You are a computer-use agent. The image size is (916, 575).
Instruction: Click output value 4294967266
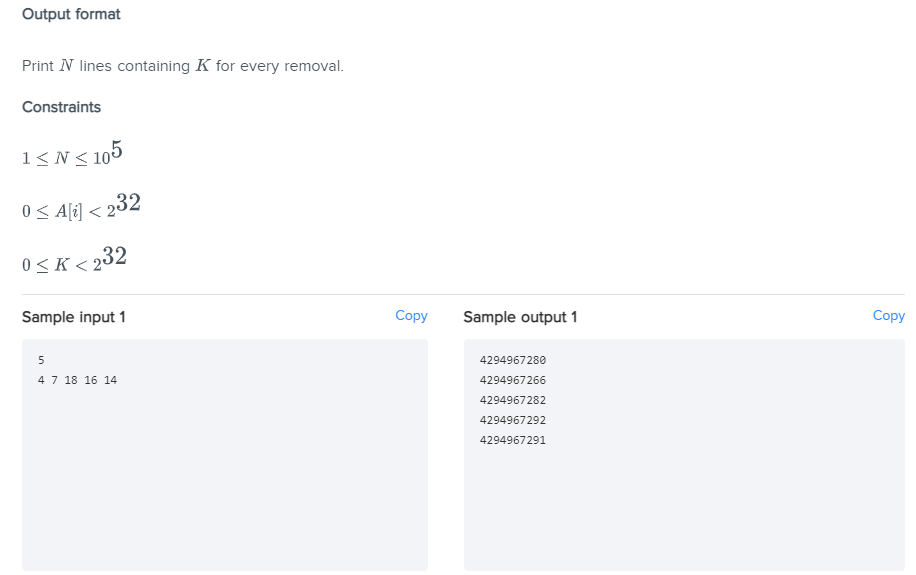[512, 380]
